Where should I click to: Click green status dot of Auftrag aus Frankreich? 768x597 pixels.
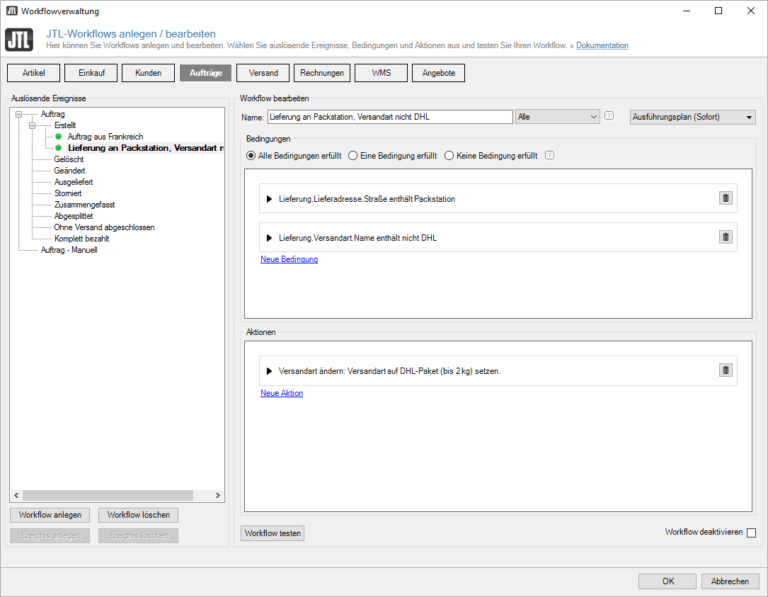tap(59, 136)
